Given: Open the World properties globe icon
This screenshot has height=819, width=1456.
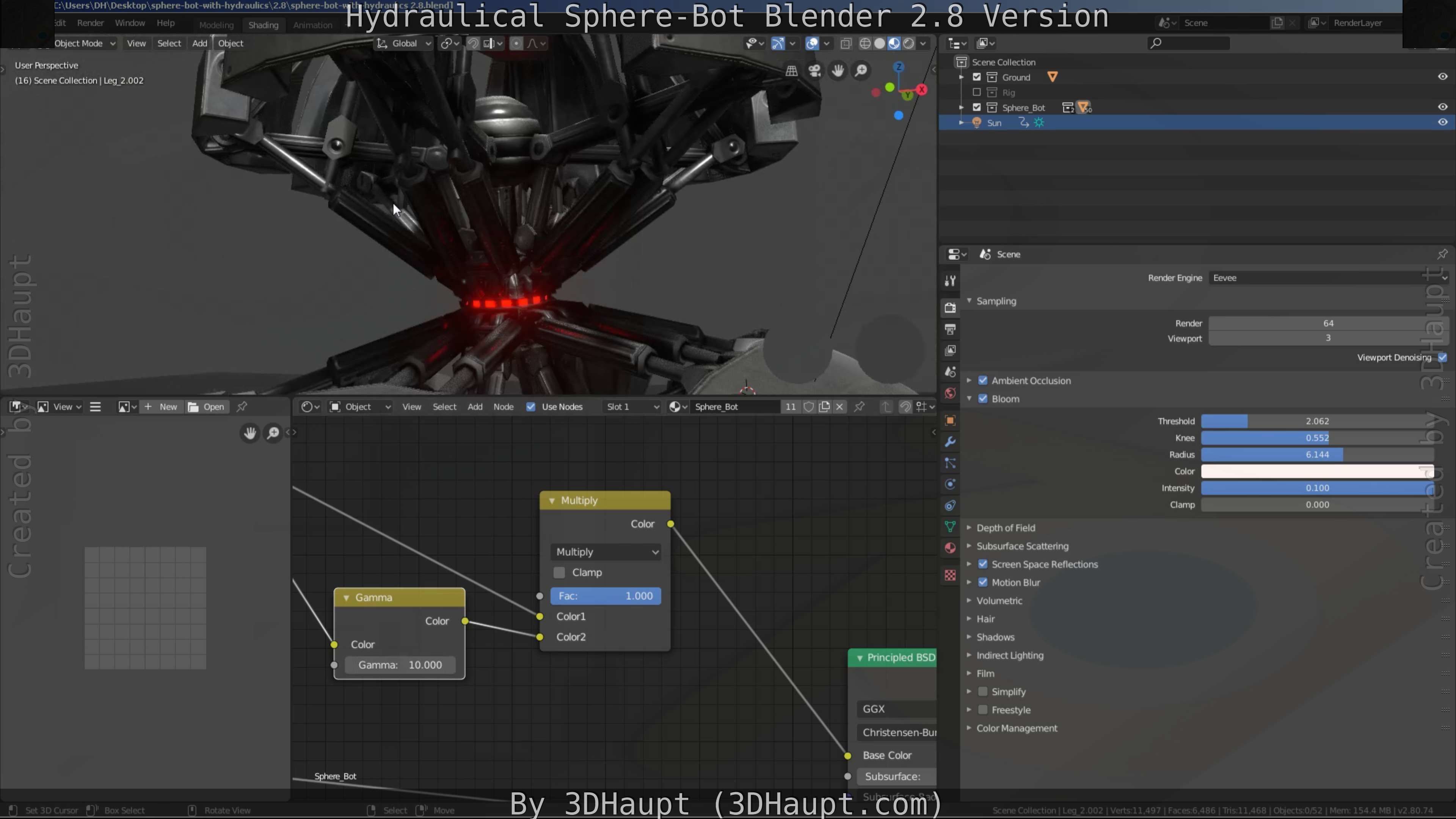Looking at the screenshot, I should 950,394.
